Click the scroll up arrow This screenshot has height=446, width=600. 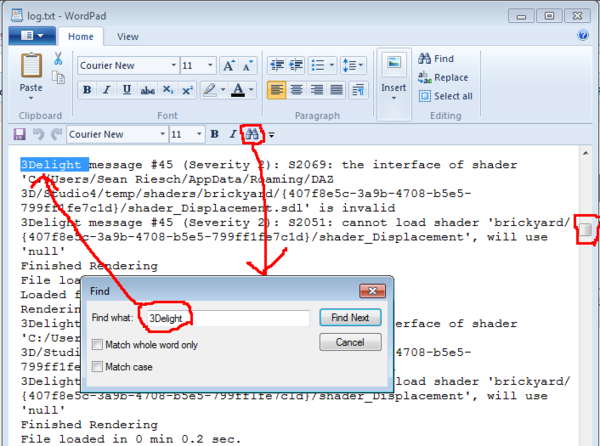(x=585, y=153)
